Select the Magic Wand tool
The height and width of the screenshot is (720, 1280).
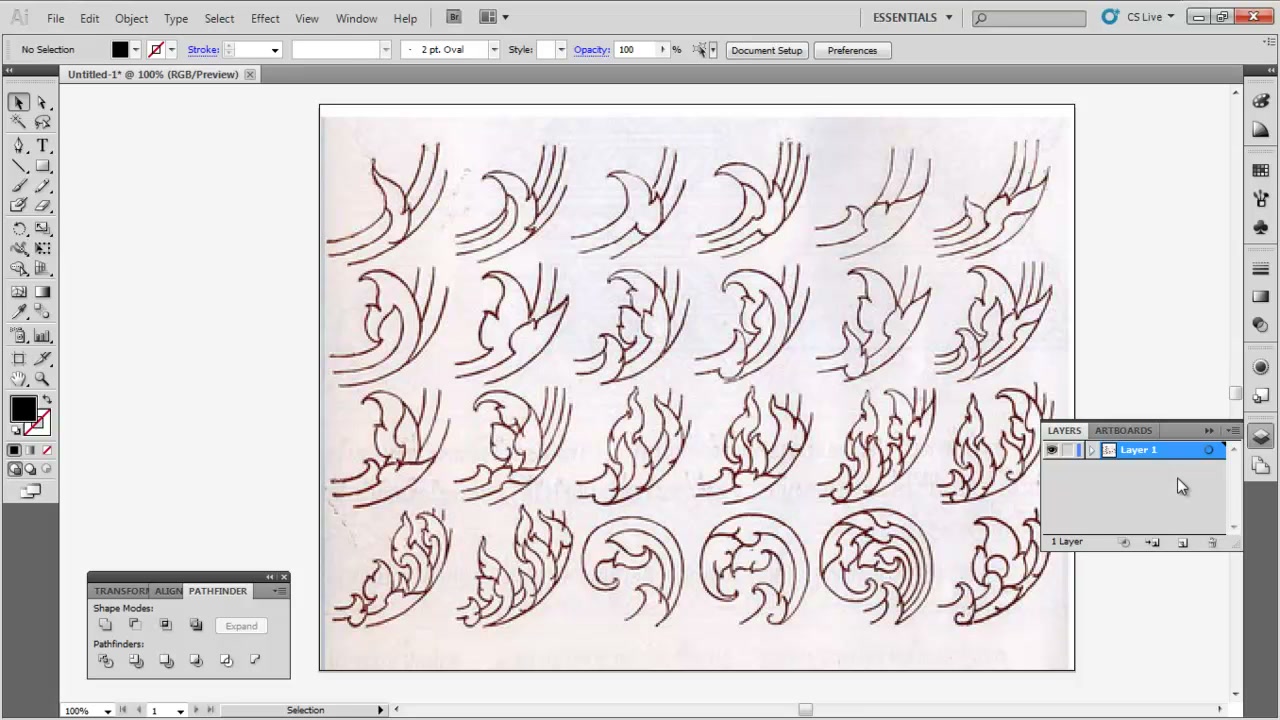(x=19, y=122)
